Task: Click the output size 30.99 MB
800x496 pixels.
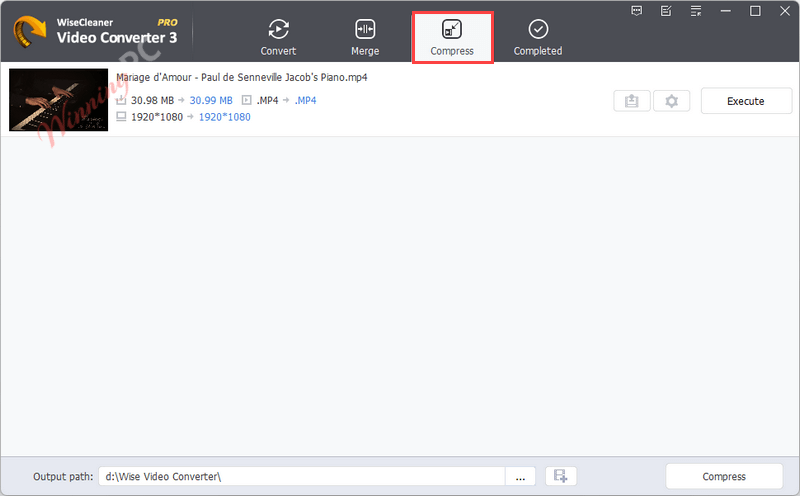Action: [211, 101]
